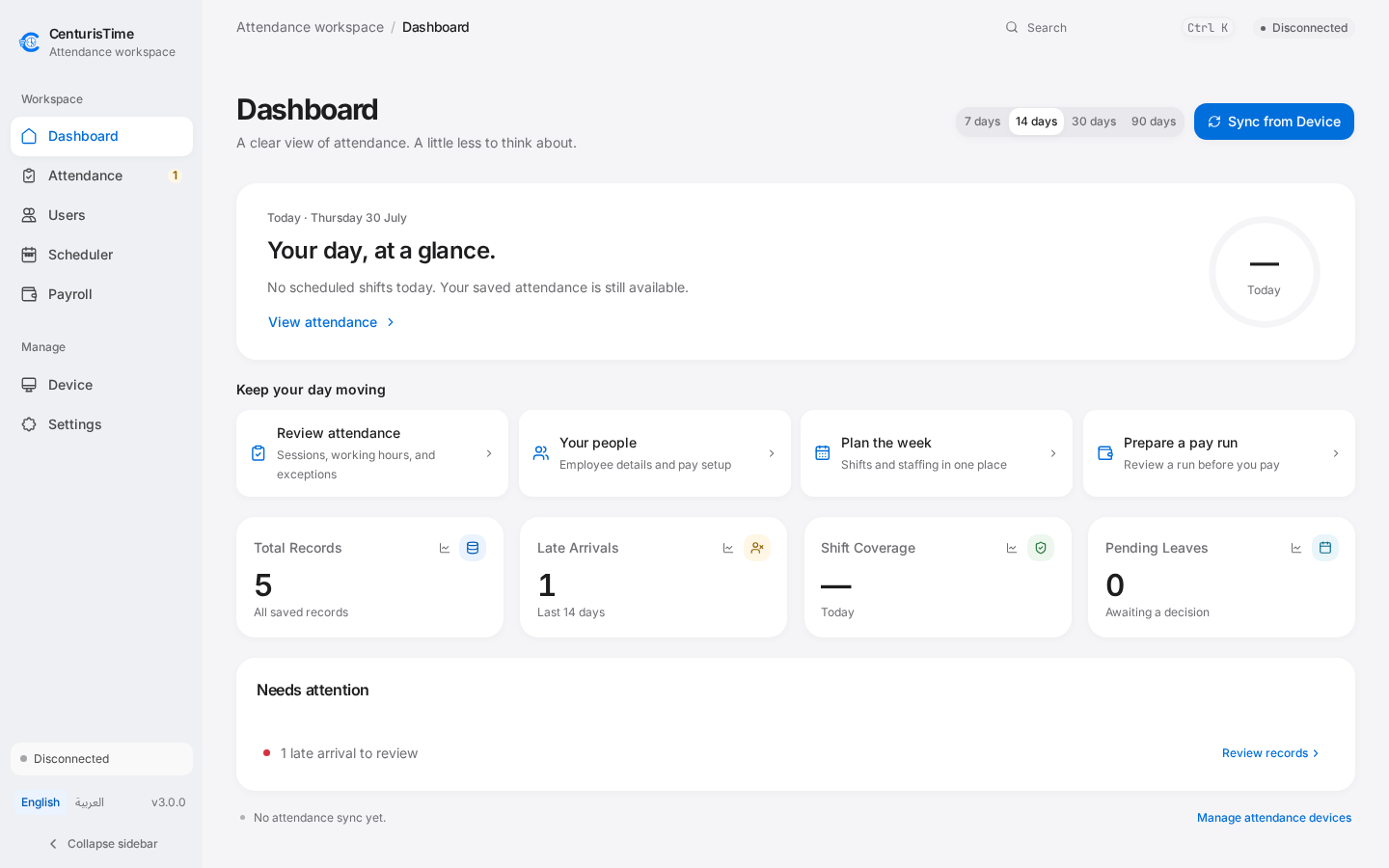Click the calendar icon on Plan the week card
Screen dimensions: 1389x868
coord(823,453)
